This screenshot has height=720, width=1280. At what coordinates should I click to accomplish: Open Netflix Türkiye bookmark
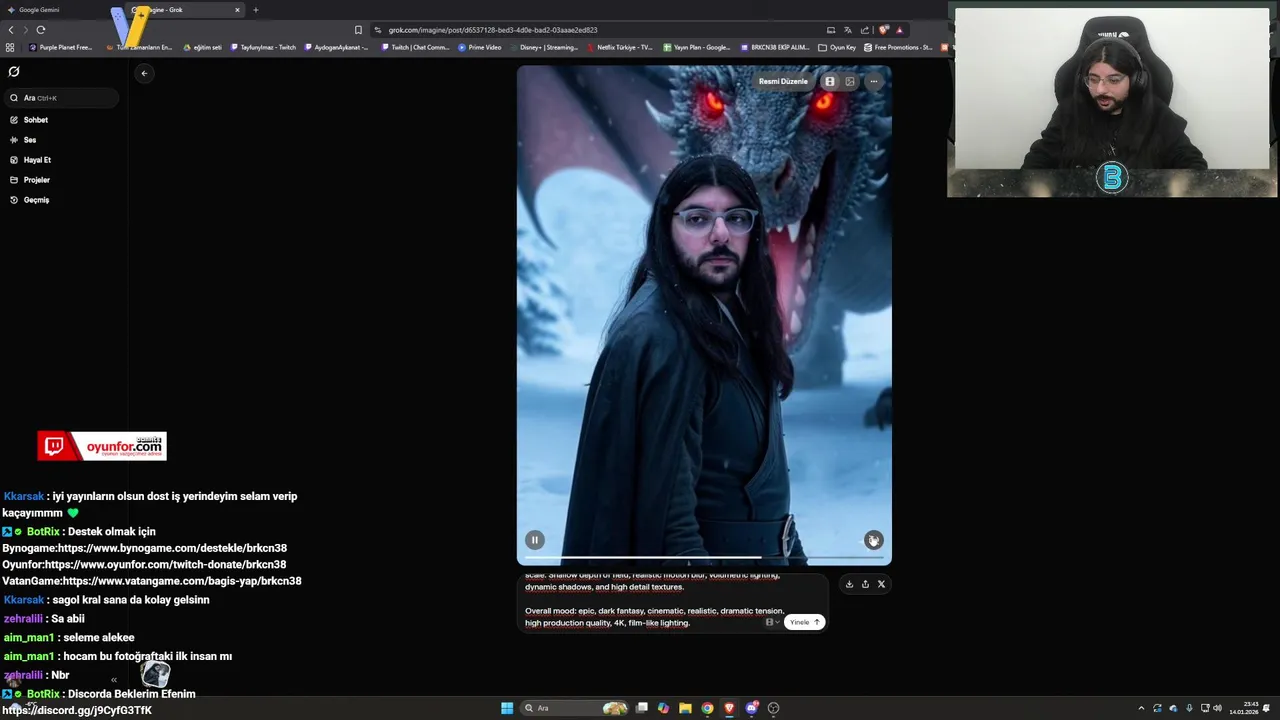tap(620, 47)
